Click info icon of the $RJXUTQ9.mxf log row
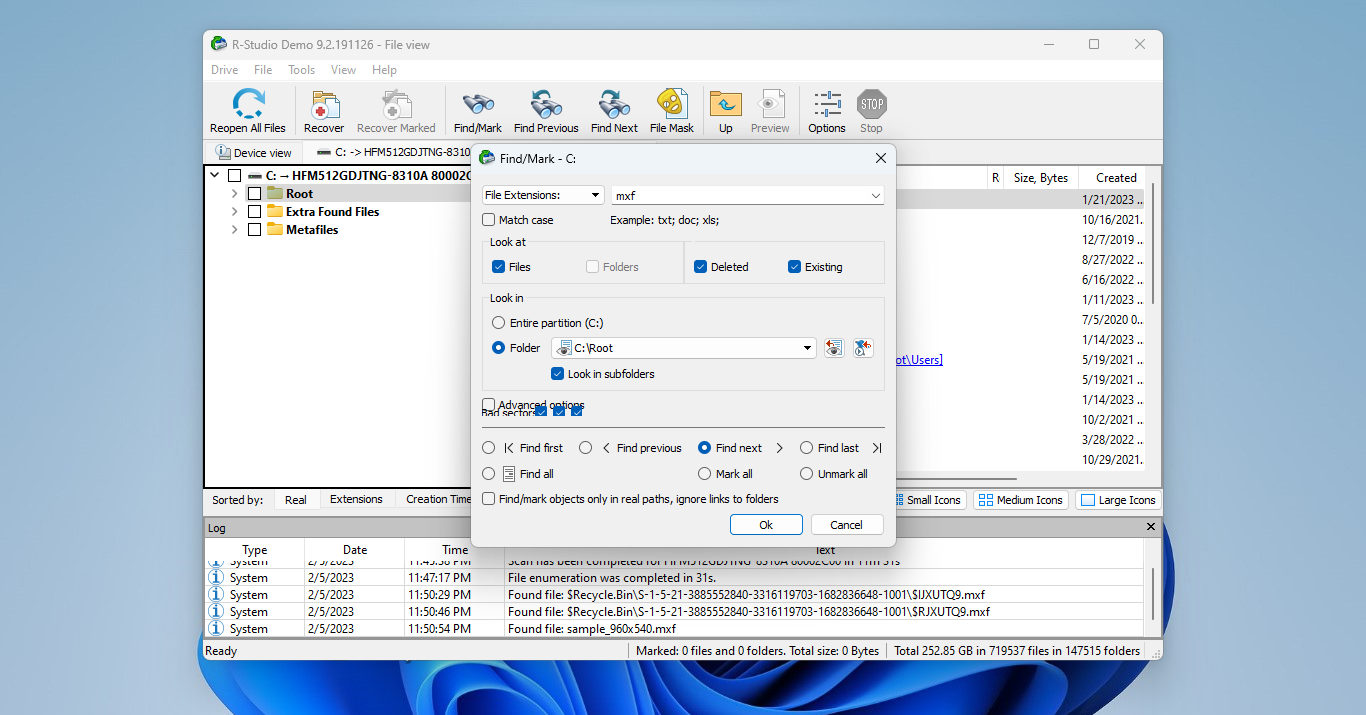The image size is (1366, 715). (215, 611)
